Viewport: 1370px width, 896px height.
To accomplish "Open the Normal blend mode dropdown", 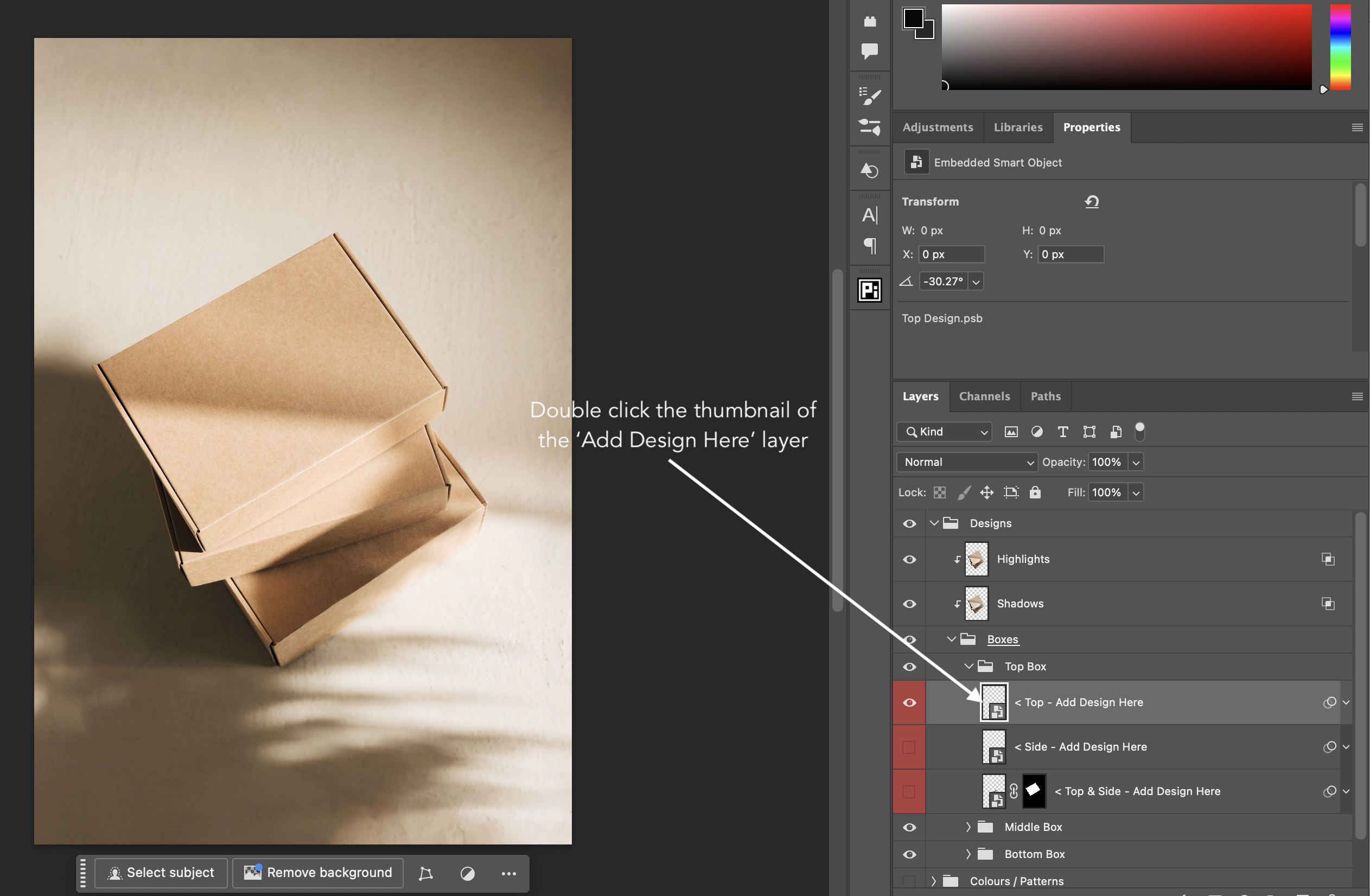I will (x=966, y=462).
